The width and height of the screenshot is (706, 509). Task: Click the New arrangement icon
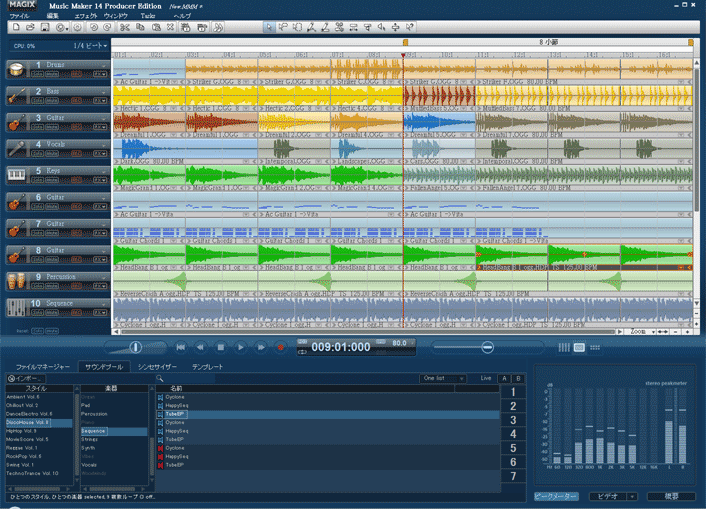pyautogui.click(x=16, y=27)
